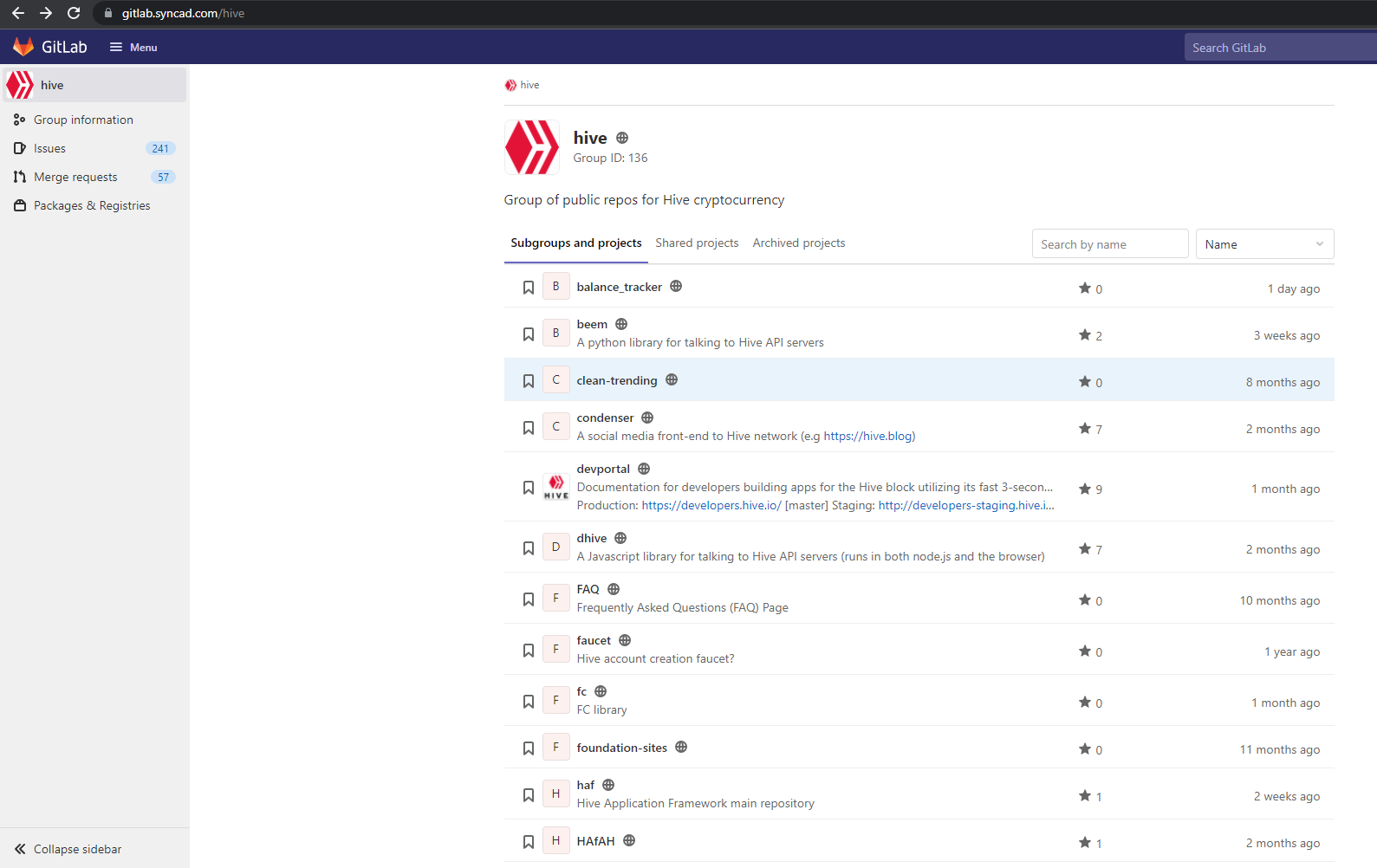Viewport: 1377px width, 868px height.
Task: Open foundation-sites project
Action: [622, 748]
